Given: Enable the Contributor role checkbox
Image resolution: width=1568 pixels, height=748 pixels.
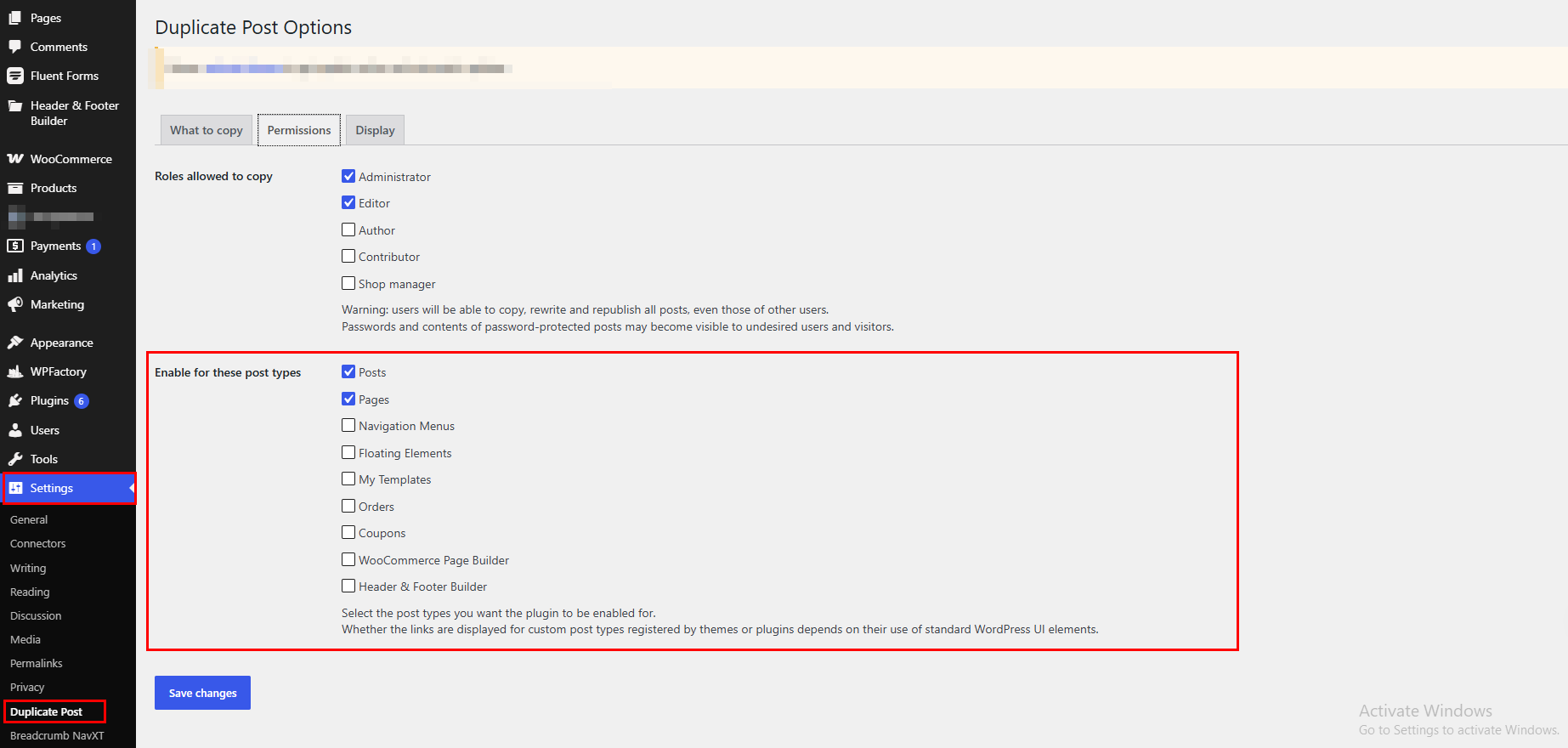Looking at the screenshot, I should pyautogui.click(x=348, y=256).
